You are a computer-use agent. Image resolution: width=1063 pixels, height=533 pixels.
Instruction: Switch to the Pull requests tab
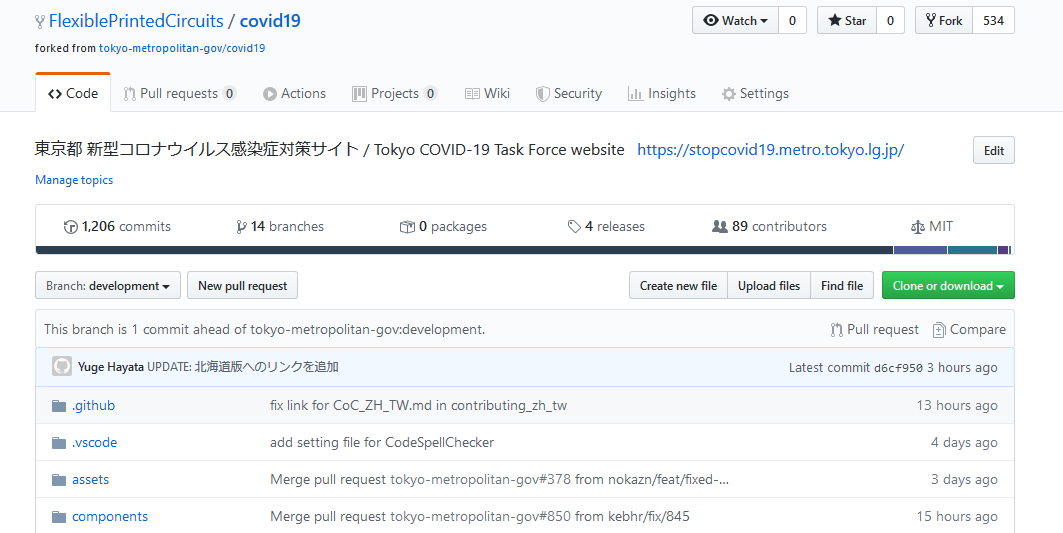179,94
